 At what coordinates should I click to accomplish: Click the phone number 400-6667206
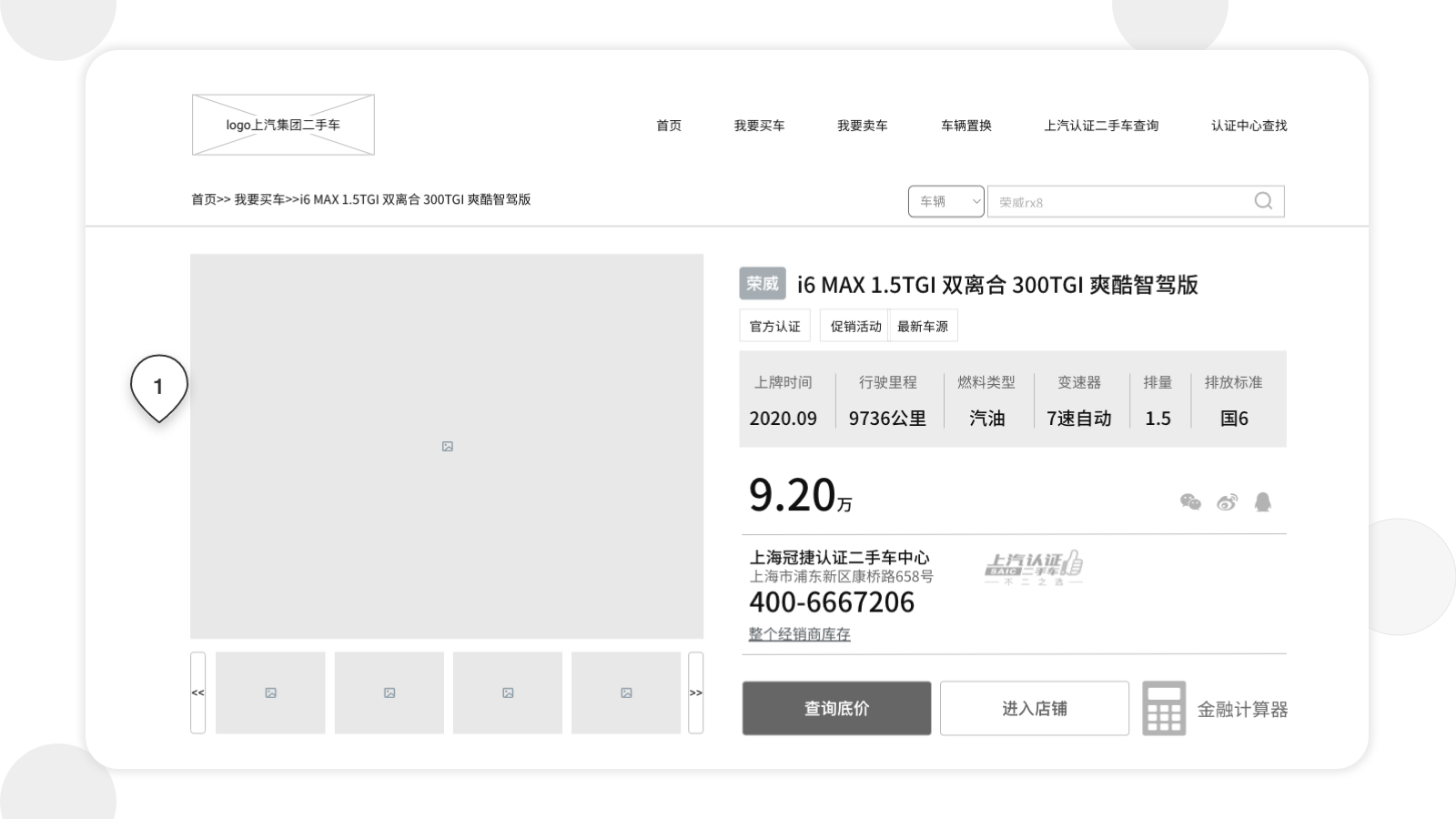click(832, 602)
